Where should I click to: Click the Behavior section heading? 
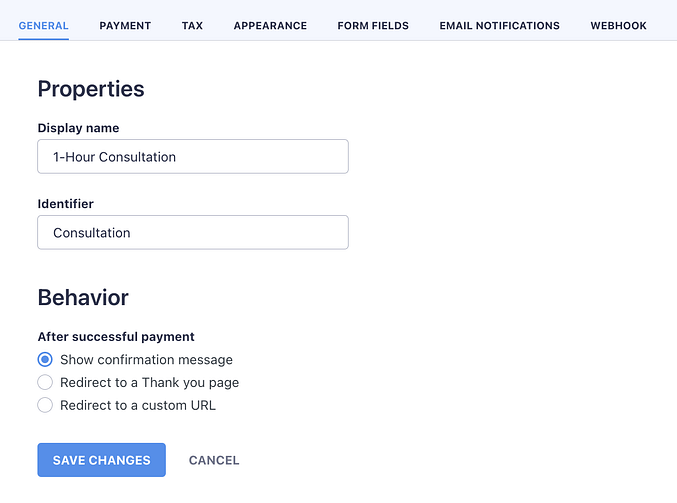(x=83, y=297)
